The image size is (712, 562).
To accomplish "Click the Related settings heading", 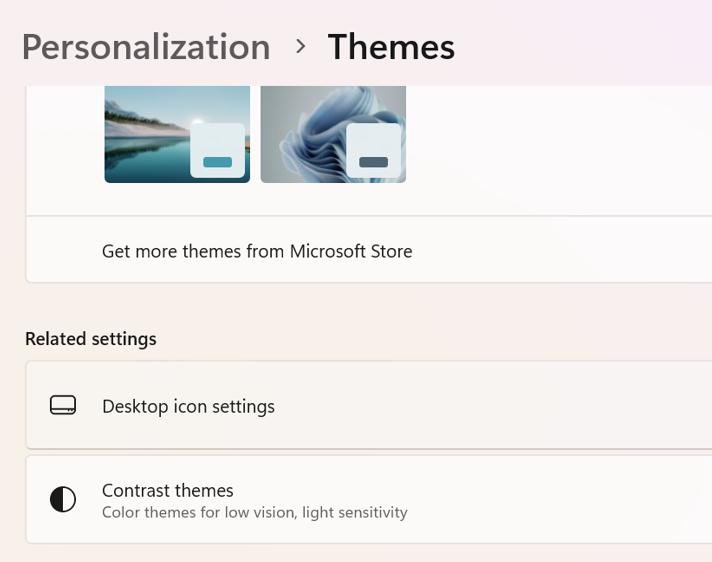I will (x=91, y=339).
